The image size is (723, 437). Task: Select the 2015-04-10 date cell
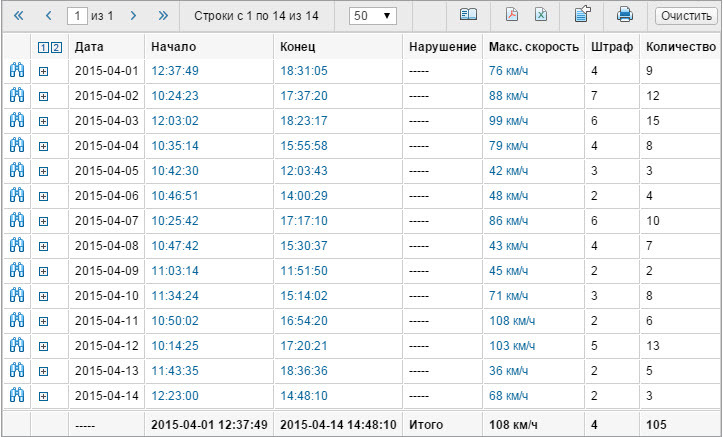point(107,295)
